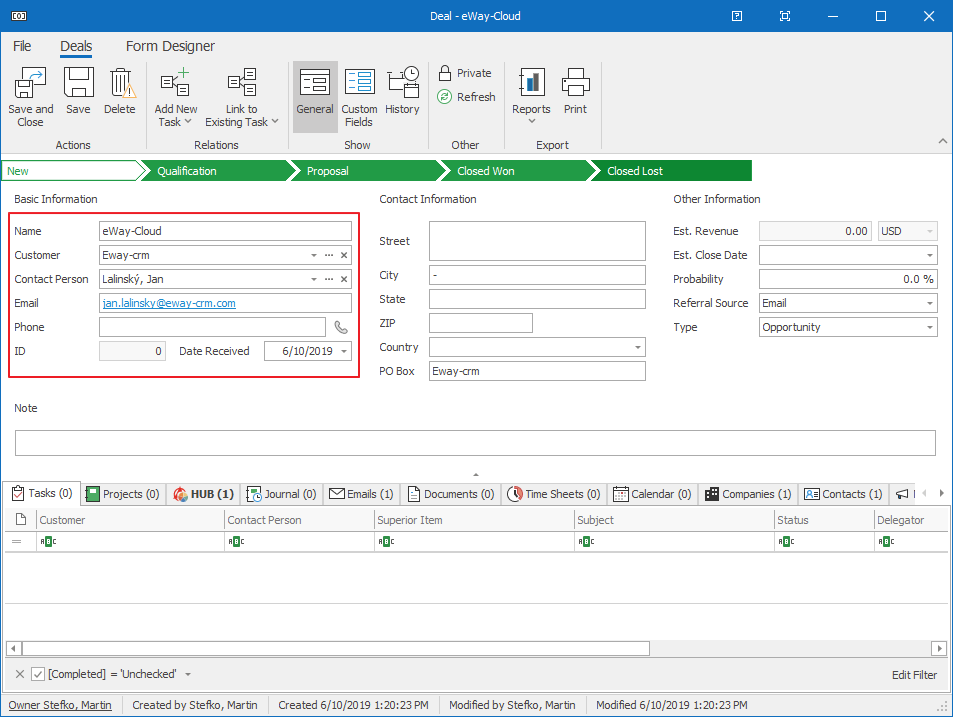This screenshot has width=953, height=717.
Task: Click the scrollbar right arrow in task grid
Action: point(939,648)
